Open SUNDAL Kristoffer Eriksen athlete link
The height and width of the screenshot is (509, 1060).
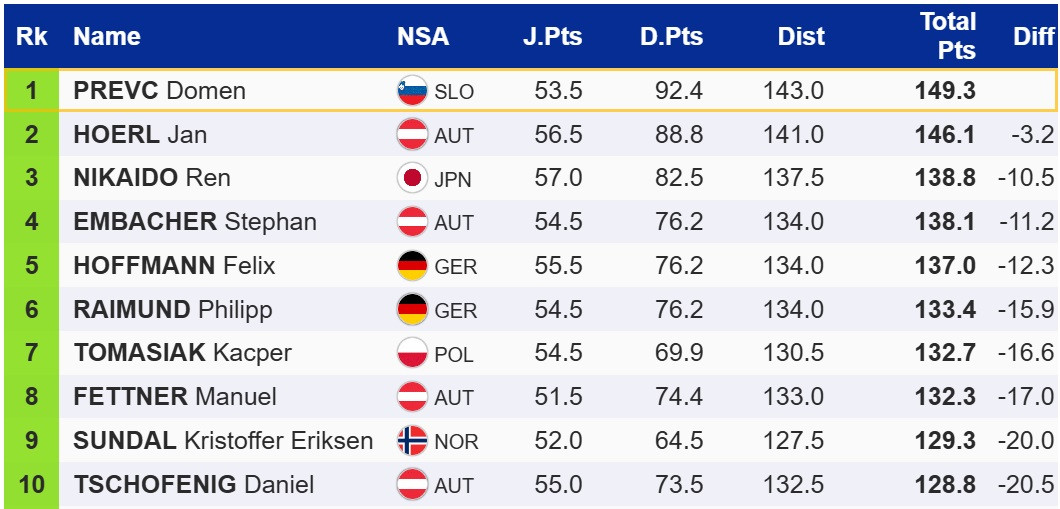pyautogui.click(x=223, y=440)
